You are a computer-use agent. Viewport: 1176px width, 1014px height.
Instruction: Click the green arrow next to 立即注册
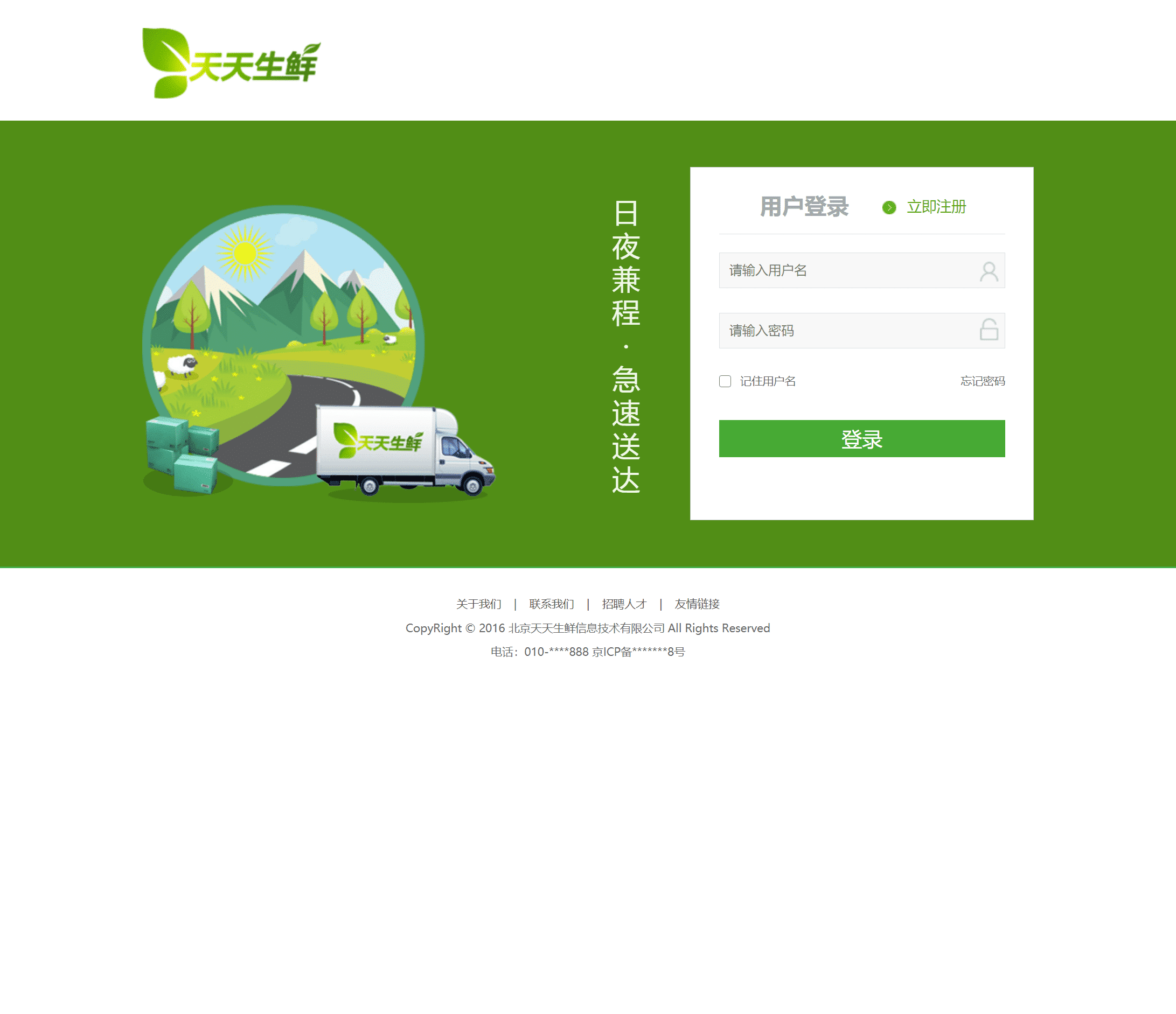click(885, 207)
